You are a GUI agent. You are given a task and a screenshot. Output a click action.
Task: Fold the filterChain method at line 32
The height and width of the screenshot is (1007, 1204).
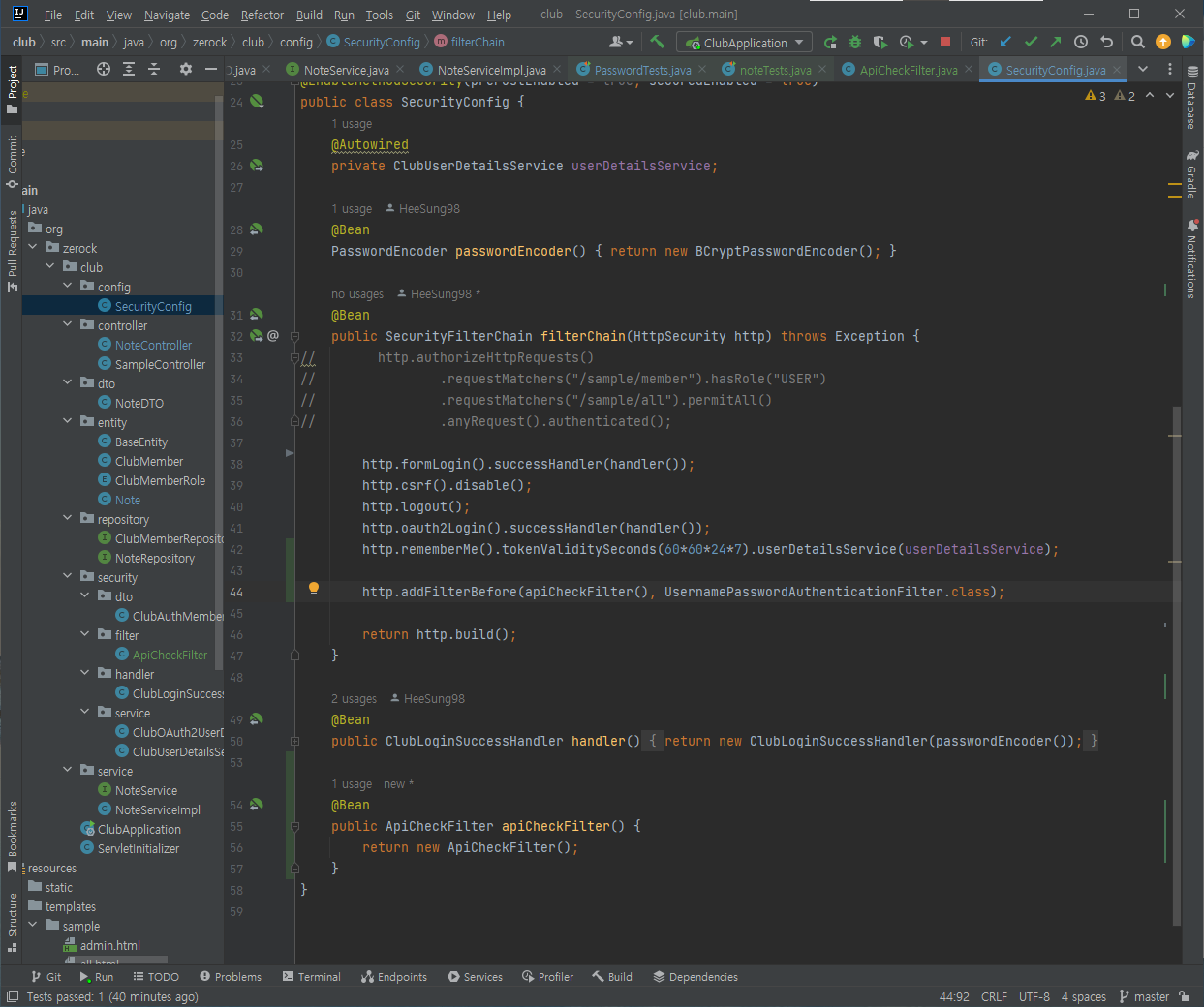pyautogui.click(x=294, y=336)
